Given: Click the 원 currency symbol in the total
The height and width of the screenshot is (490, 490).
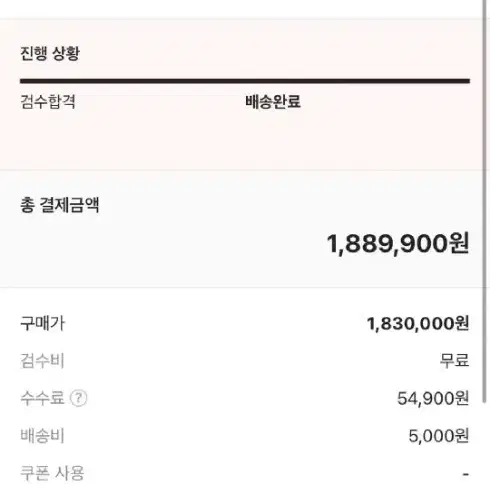Looking at the screenshot, I should [459, 244].
